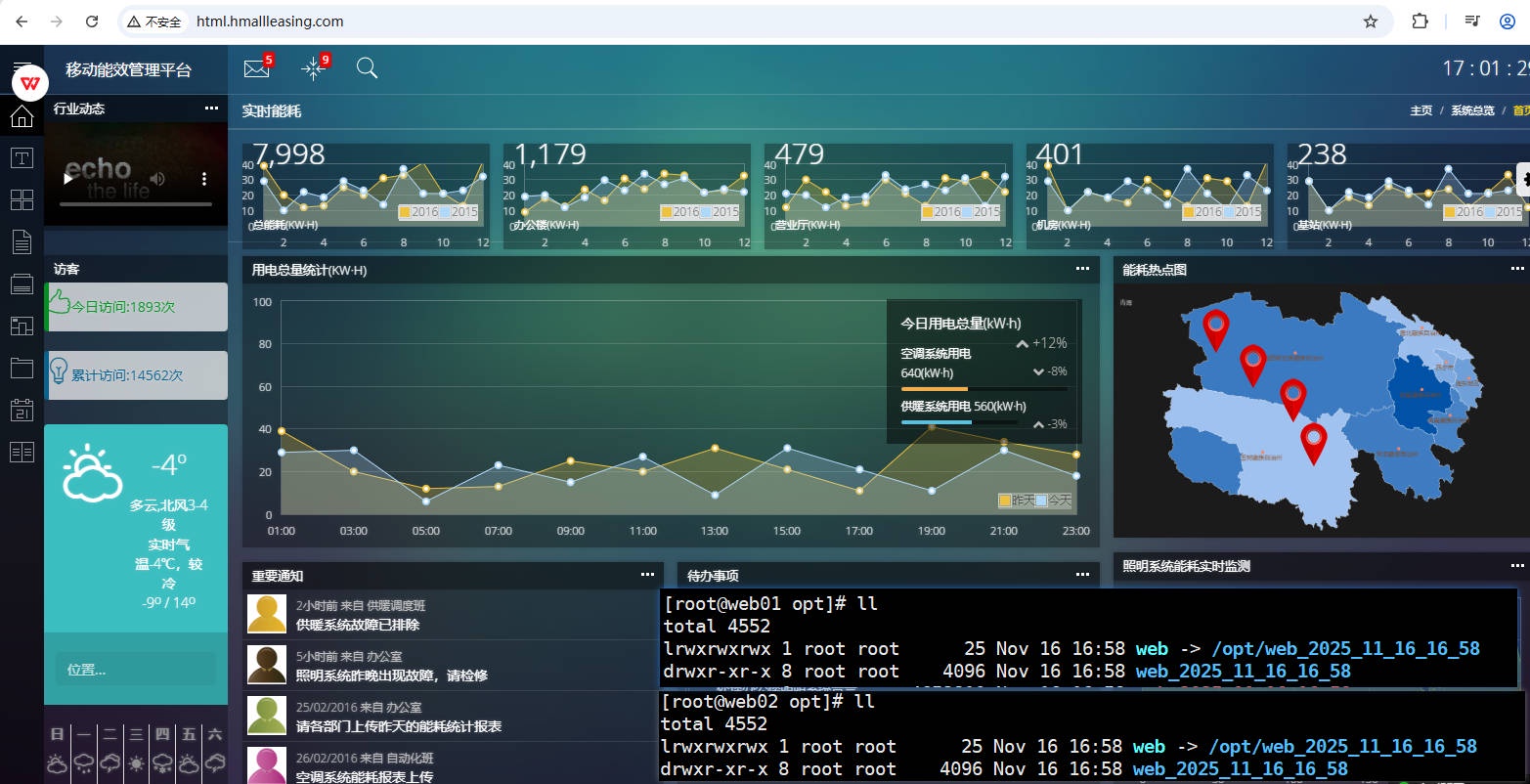
Task: Click the 系统总览 breadcrumb item
Action: [x=1471, y=111]
